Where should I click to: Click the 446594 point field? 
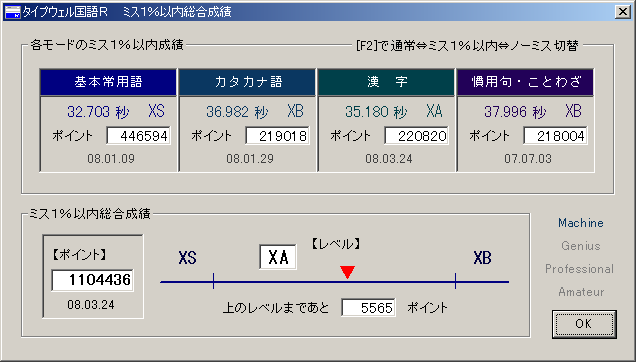[138, 136]
